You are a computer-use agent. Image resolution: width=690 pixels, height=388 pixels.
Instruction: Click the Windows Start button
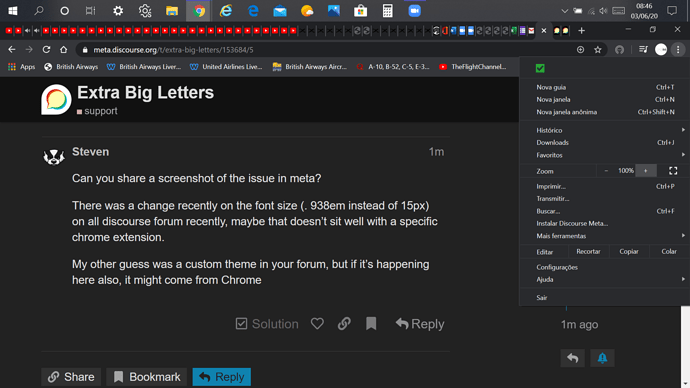point(13,11)
